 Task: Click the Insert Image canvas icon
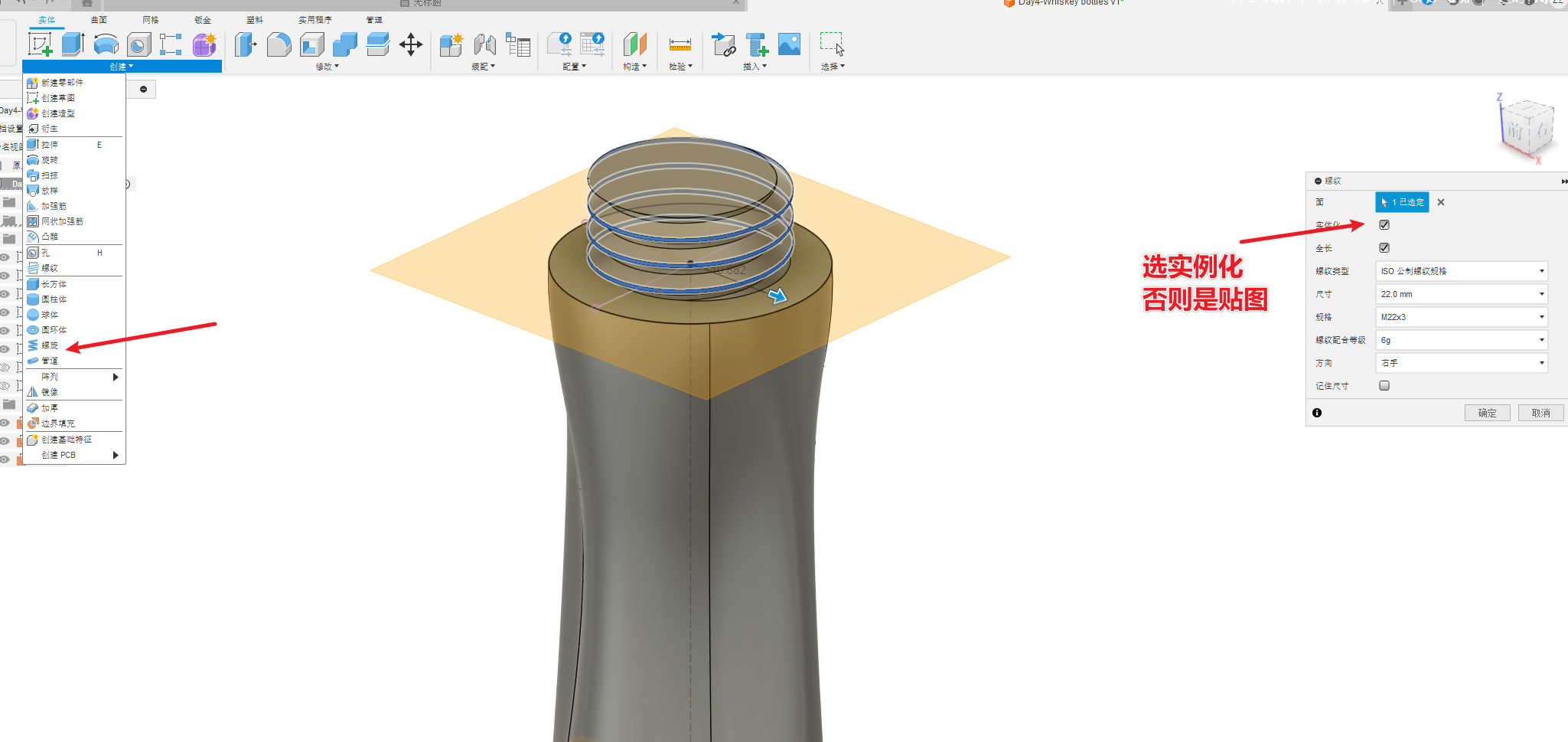[x=789, y=44]
